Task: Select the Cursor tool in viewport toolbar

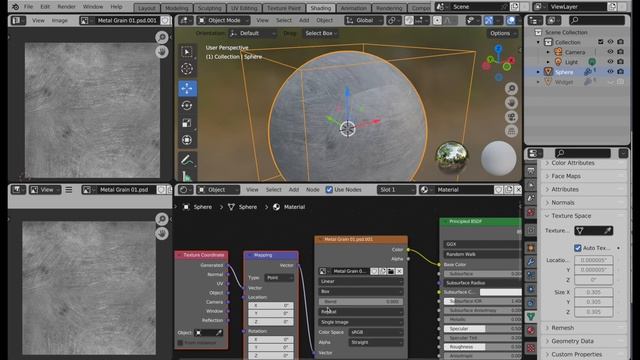Action: (187, 69)
